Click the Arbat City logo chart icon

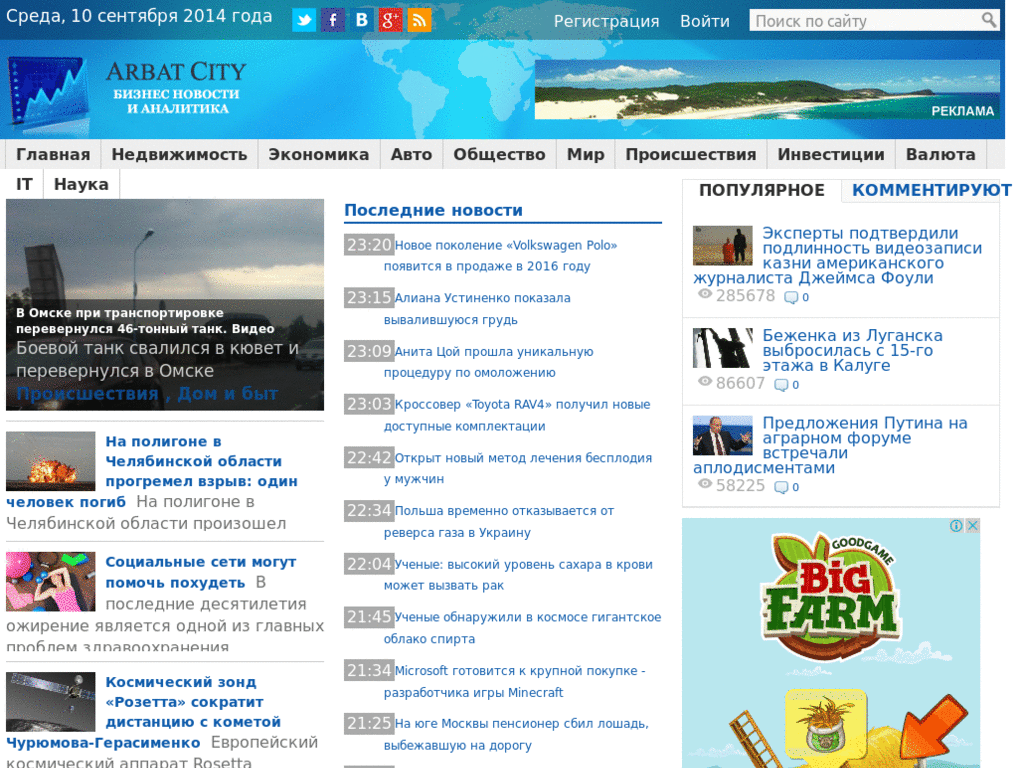click(49, 93)
